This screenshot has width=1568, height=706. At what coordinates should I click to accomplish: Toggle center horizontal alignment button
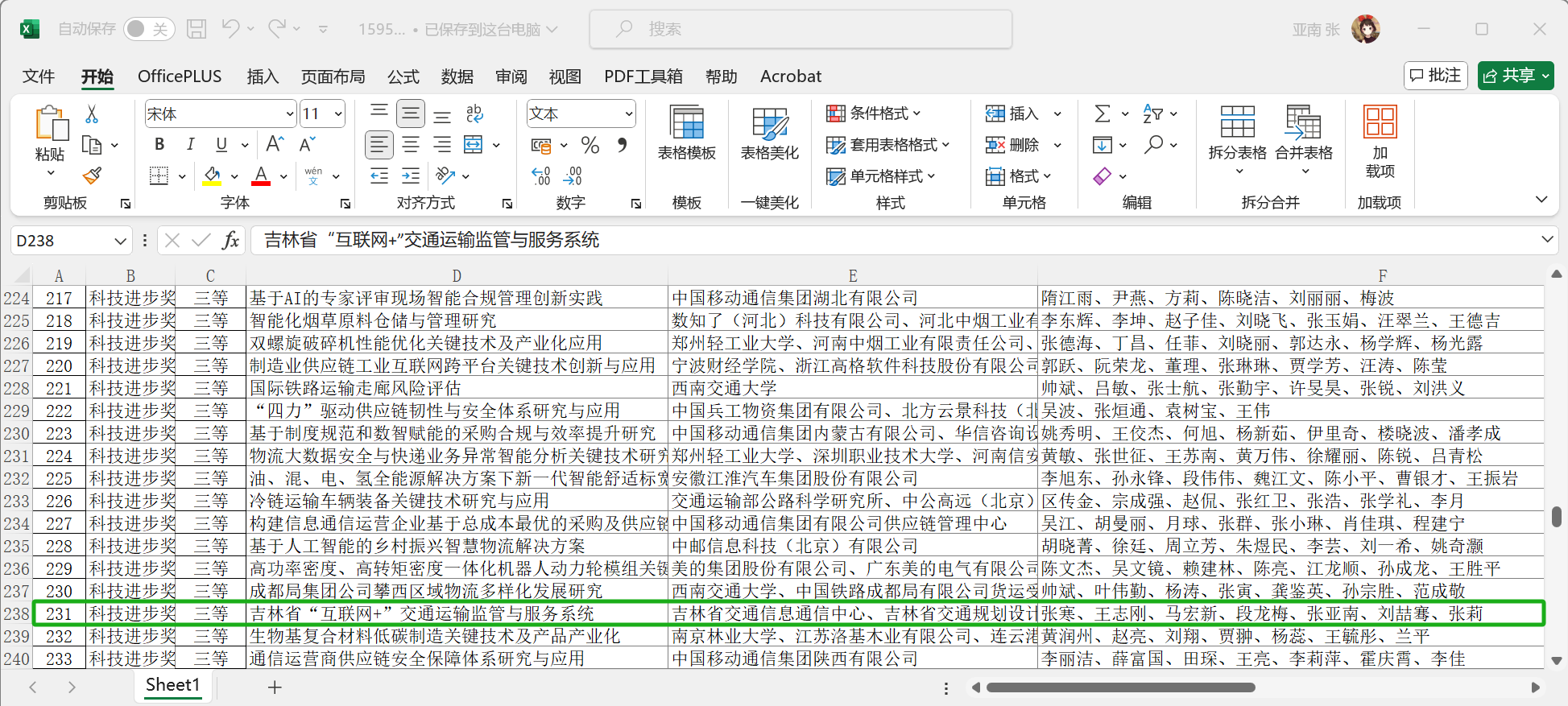411,145
